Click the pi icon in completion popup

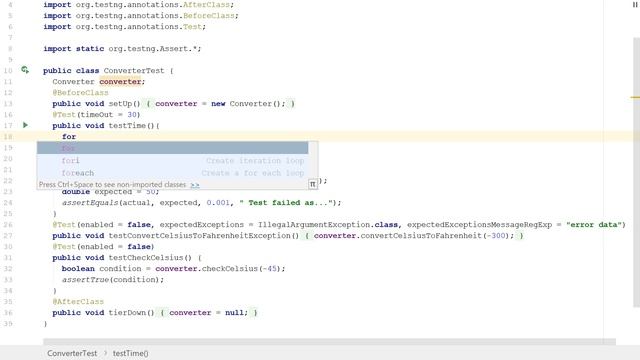click(313, 184)
